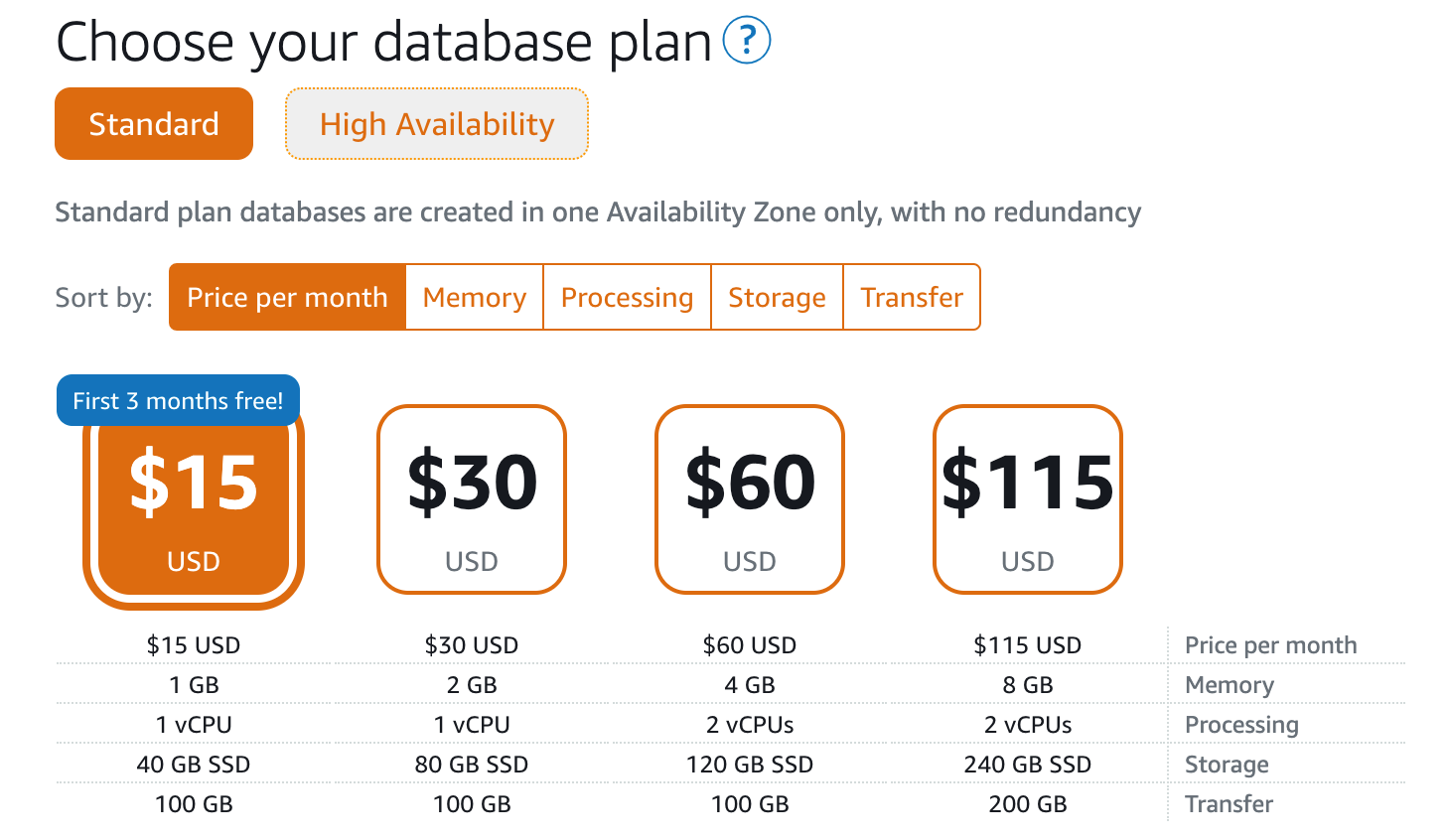The image size is (1448, 840).
Task: Sort plans by Transfer
Action: pos(912,297)
